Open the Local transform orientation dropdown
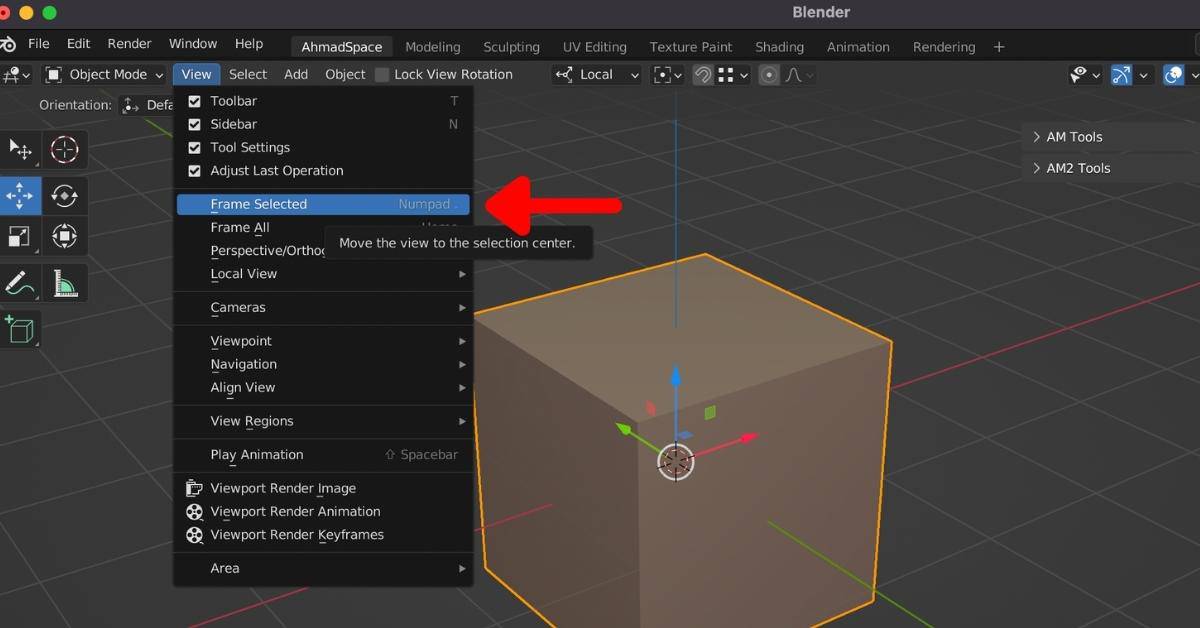 click(x=596, y=74)
